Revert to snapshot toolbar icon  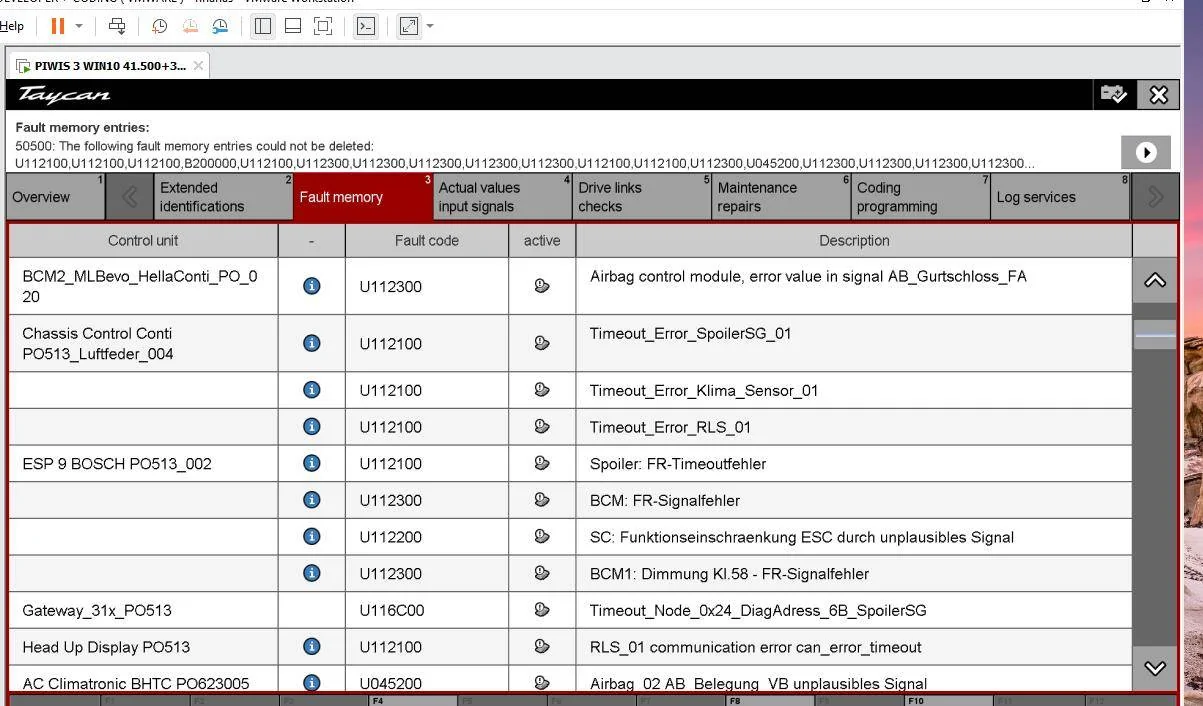pos(189,26)
